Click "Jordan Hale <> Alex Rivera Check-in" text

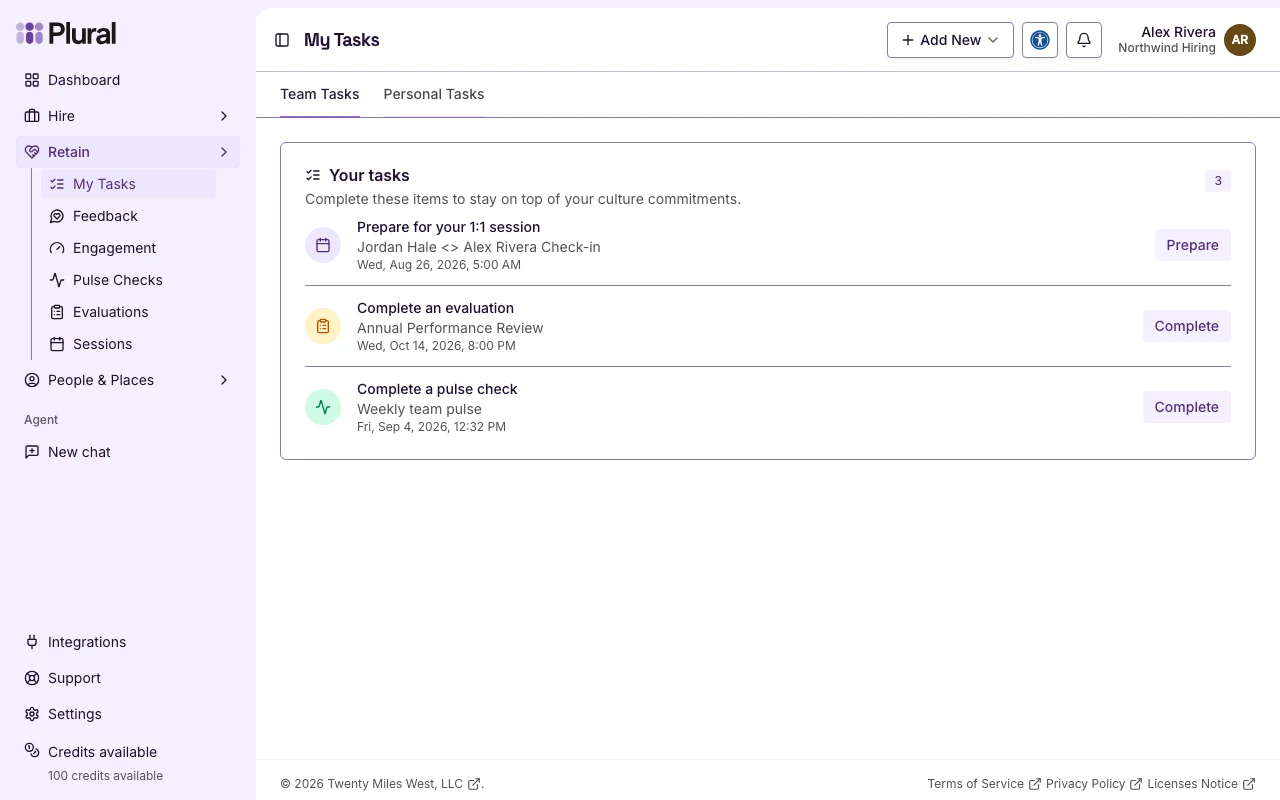(x=479, y=247)
